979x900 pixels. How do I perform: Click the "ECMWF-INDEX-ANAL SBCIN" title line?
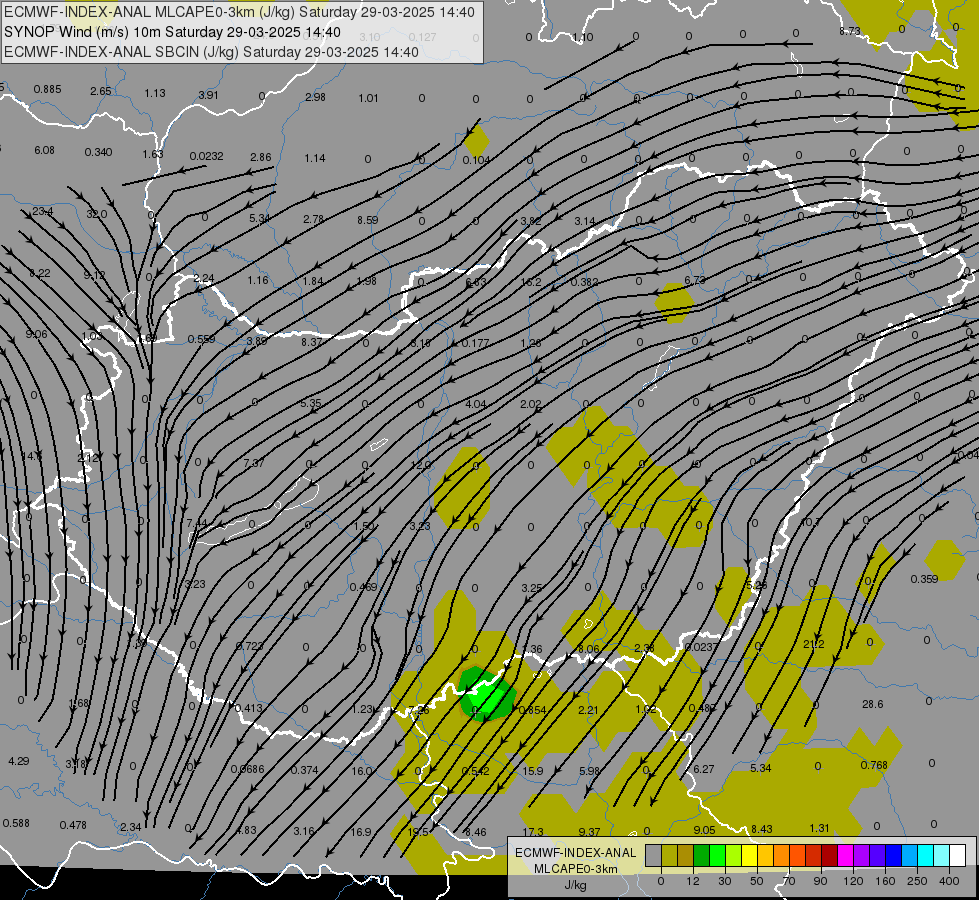tap(211, 52)
